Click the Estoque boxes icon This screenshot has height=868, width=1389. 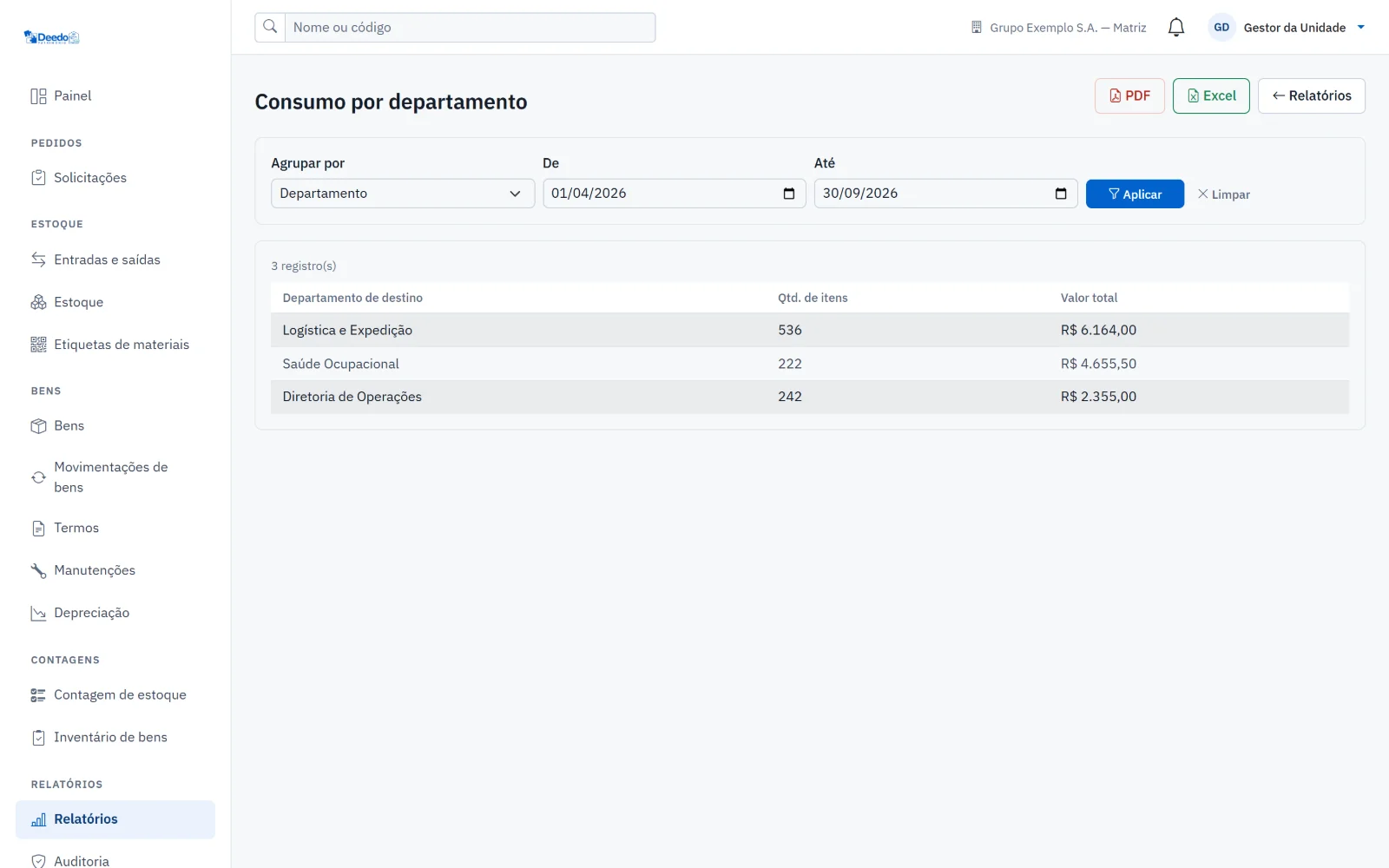(38, 302)
